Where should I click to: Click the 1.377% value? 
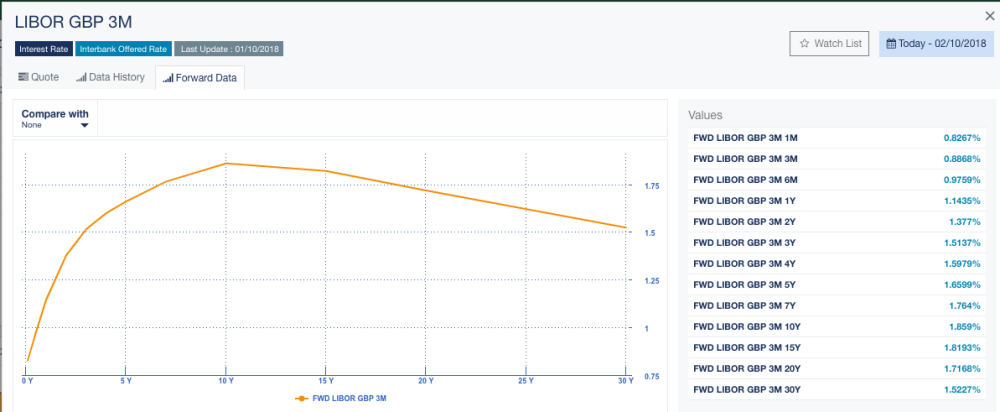click(x=964, y=222)
